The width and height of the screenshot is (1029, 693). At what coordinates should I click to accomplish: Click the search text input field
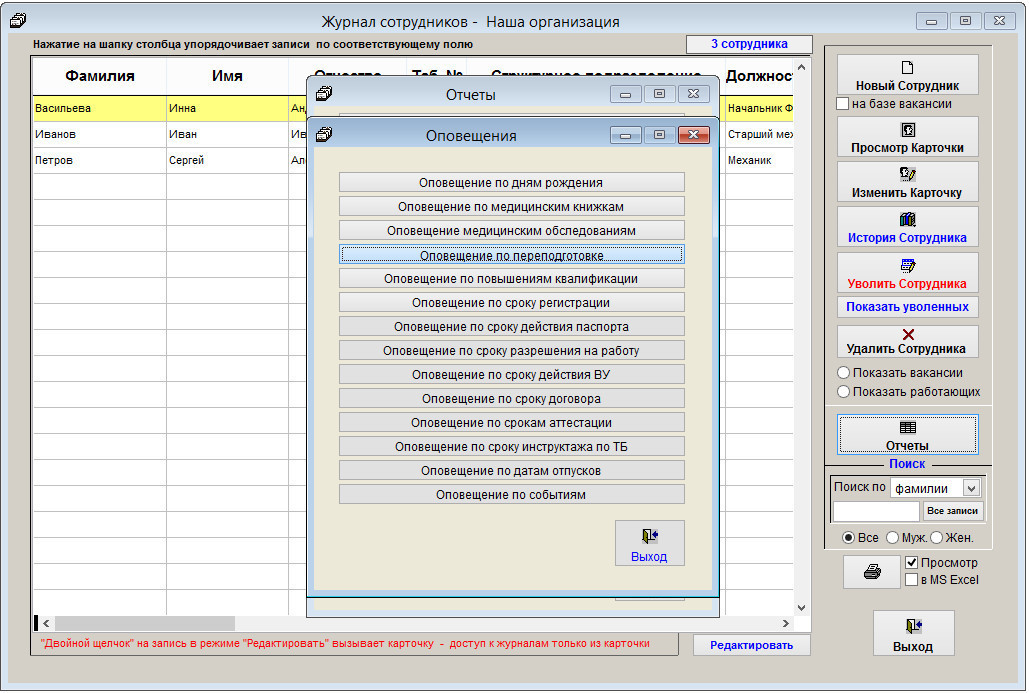point(875,511)
